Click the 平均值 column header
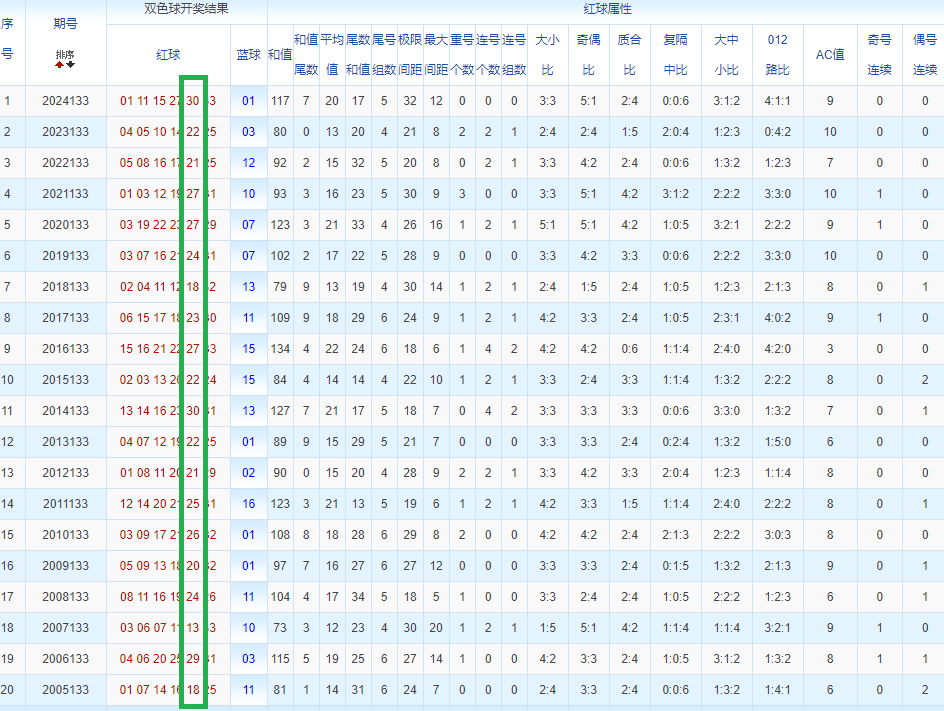 332,55
